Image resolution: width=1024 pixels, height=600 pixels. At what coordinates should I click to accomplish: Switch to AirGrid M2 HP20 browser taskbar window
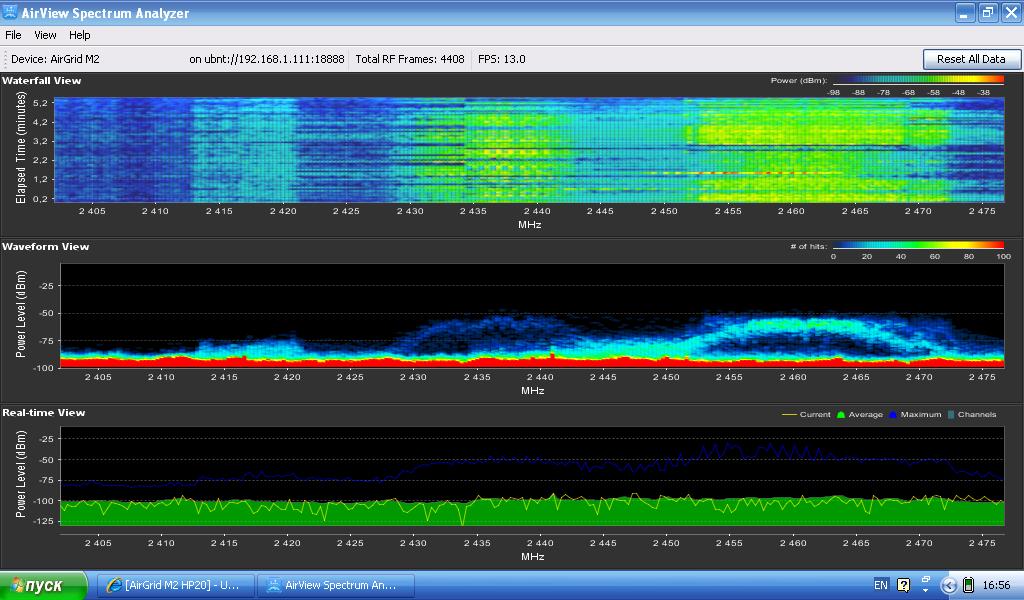(x=175, y=585)
